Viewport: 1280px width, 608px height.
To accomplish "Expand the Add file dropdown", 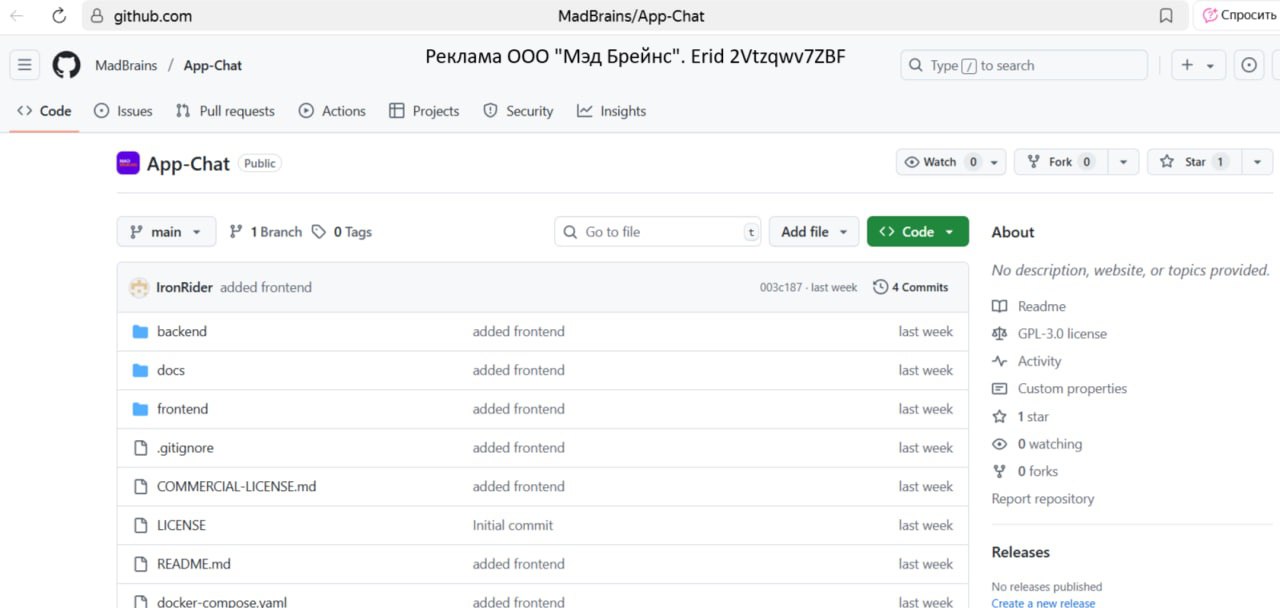I will click(814, 232).
